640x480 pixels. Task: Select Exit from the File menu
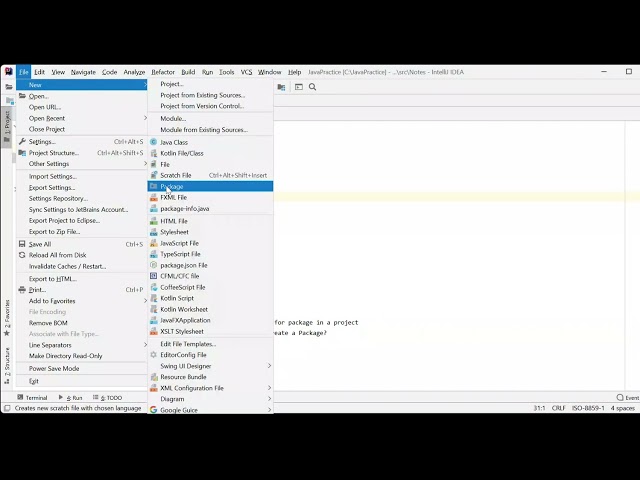(x=82, y=381)
